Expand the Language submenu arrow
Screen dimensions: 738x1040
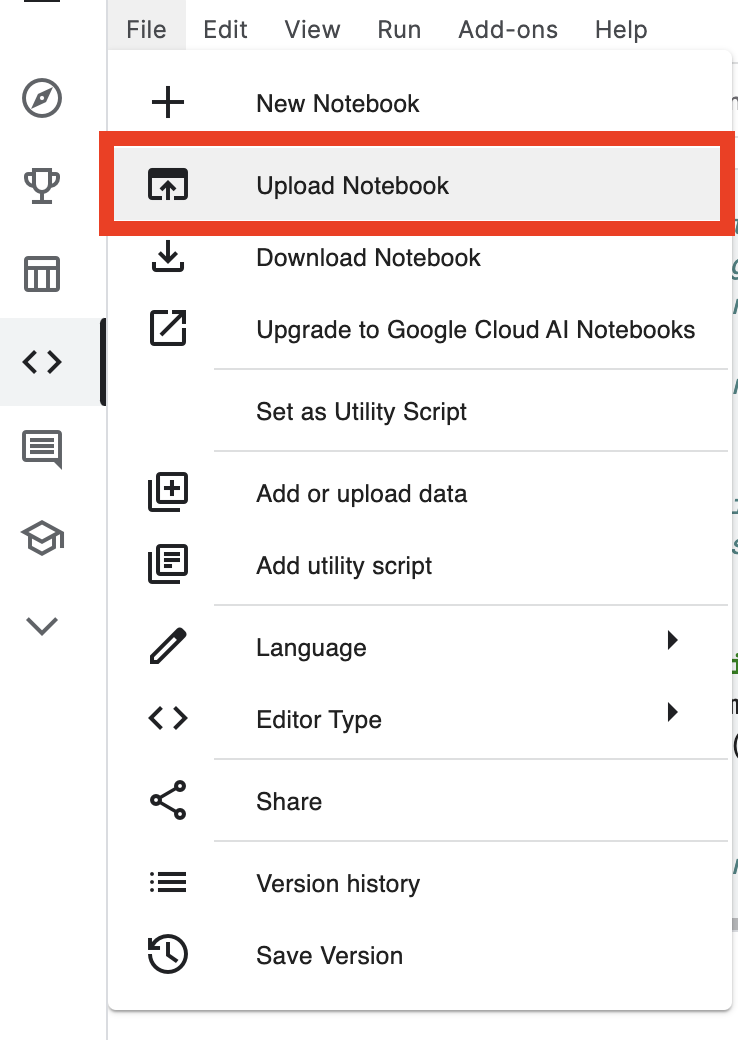coord(672,640)
